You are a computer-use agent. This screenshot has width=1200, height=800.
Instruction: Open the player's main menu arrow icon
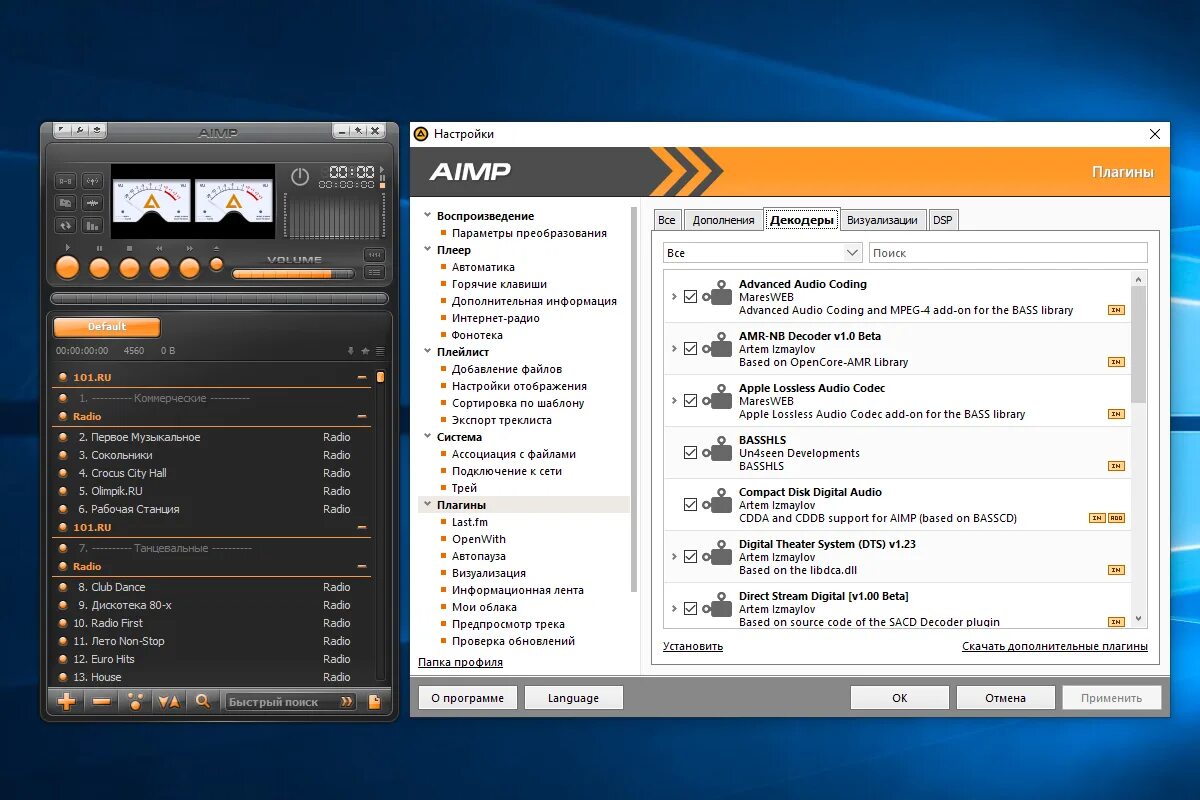(x=61, y=131)
